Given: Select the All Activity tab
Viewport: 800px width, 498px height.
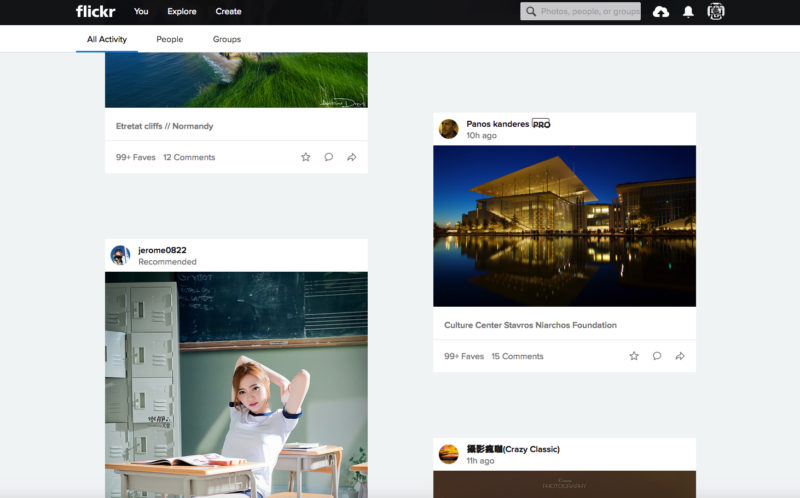Looking at the screenshot, I should tap(107, 39).
